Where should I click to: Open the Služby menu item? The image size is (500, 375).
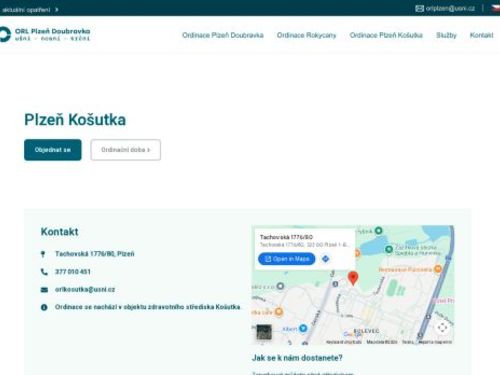click(x=446, y=35)
